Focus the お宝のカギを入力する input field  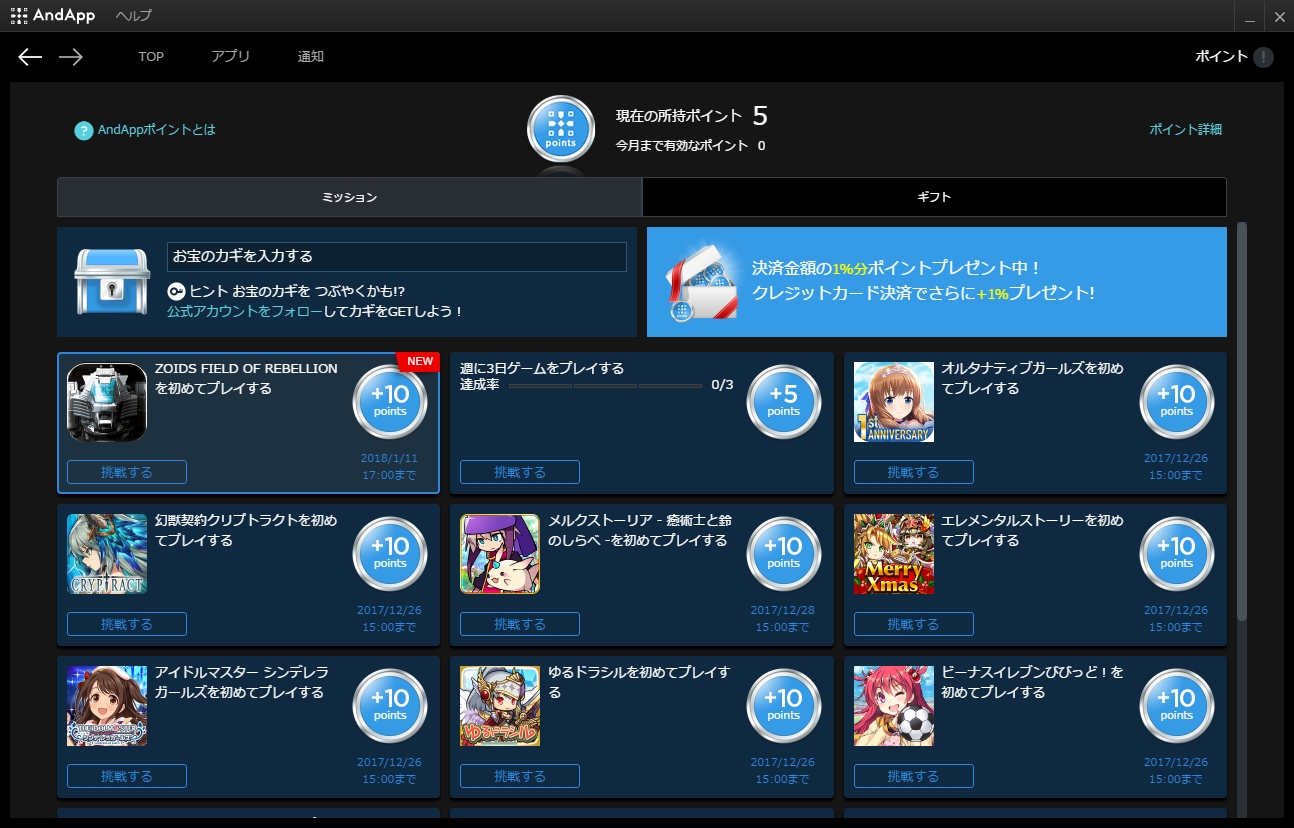(x=397, y=257)
